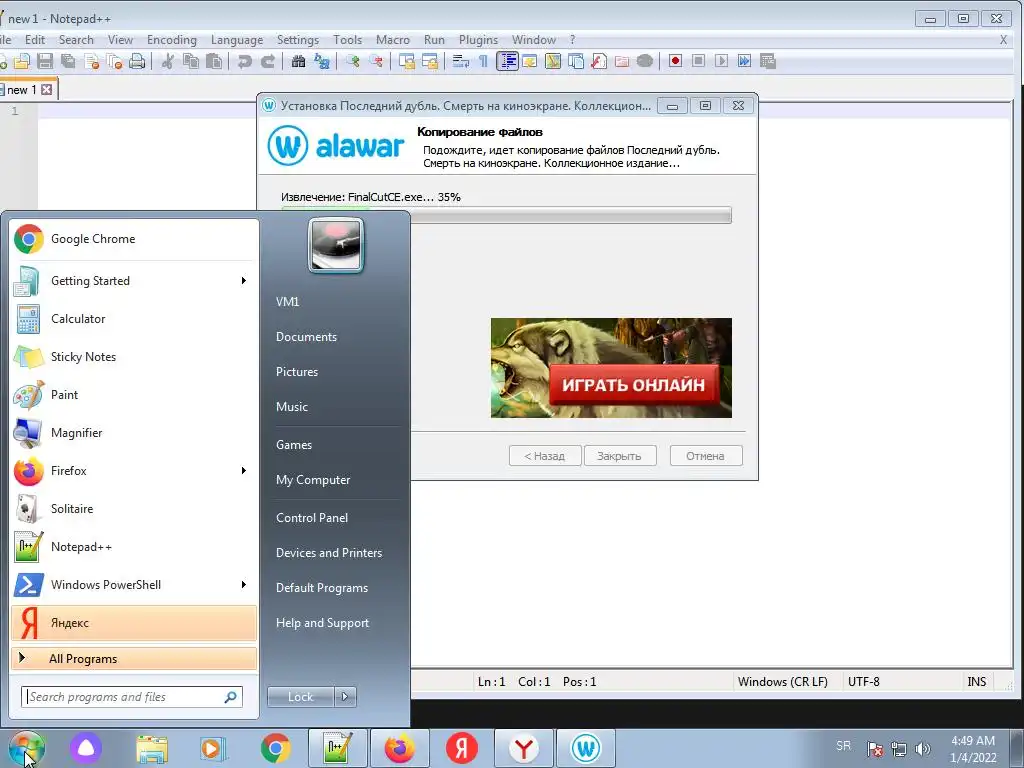This screenshot has width=1024, height=768.
Task: Click user account picture in Start menu
Action: [336, 246]
